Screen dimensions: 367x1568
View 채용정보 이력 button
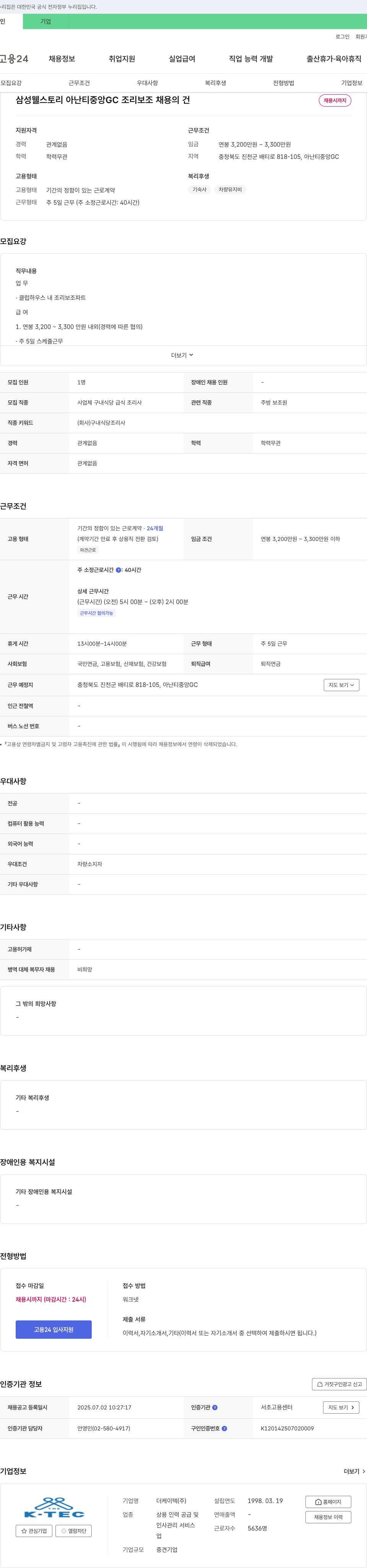click(x=328, y=1518)
